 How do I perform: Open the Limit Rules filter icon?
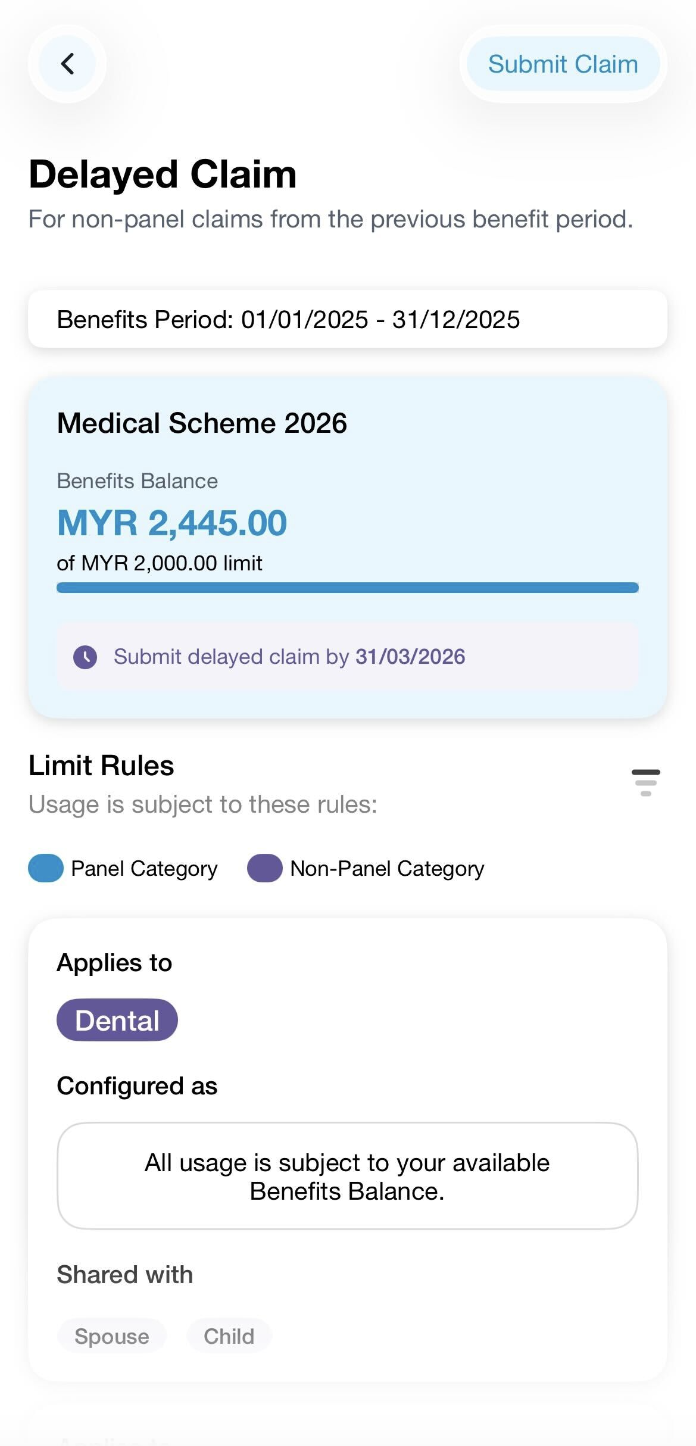coord(646,782)
